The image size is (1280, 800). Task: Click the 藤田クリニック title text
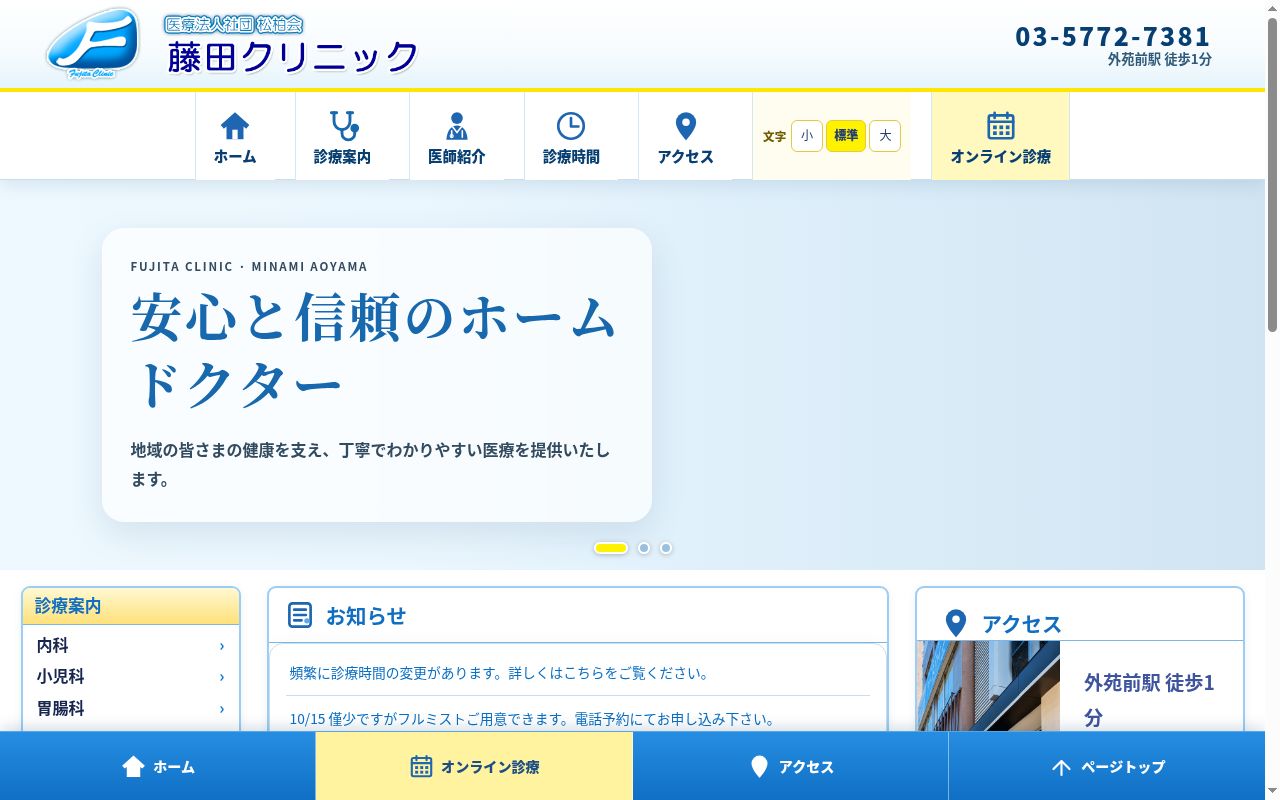pos(292,57)
